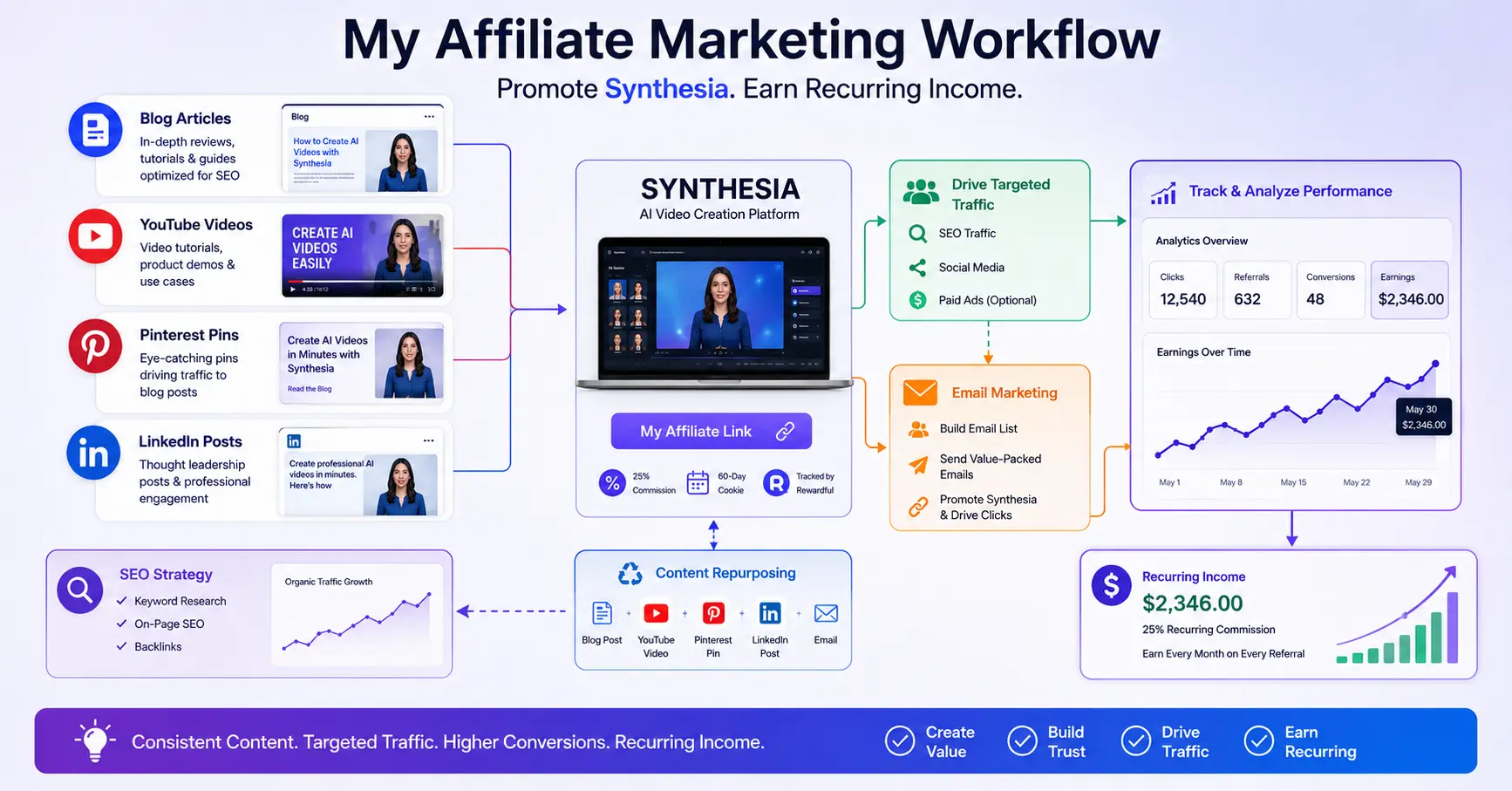
Task: Click the play control on the YouTube thumbnail
Action: (292, 289)
